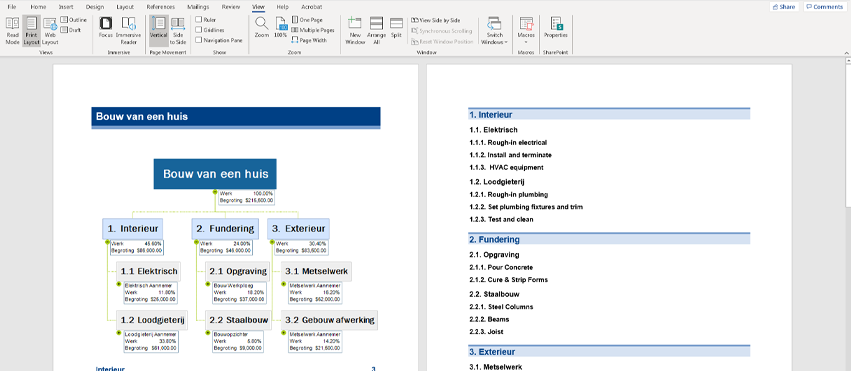Click '2.2.1. Steel Columns' line

point(501,307)
